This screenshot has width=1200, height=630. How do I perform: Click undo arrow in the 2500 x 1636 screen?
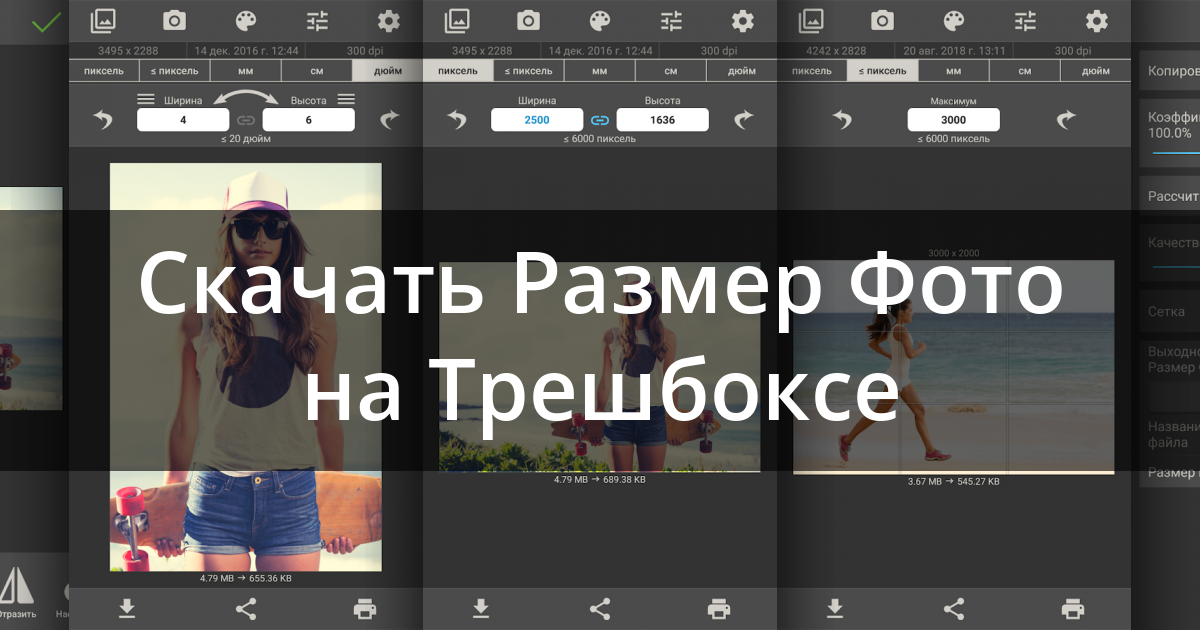coord(458,120)
